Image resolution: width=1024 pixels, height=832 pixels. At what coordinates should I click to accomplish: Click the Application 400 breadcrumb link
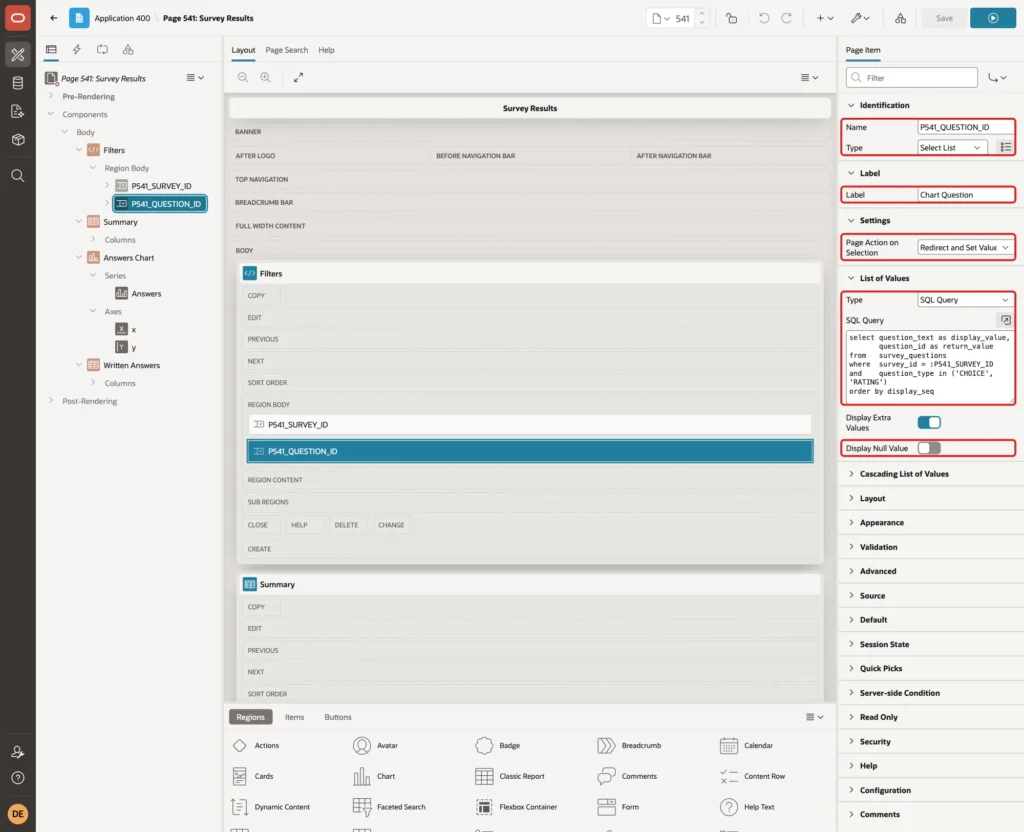(122, 18)
